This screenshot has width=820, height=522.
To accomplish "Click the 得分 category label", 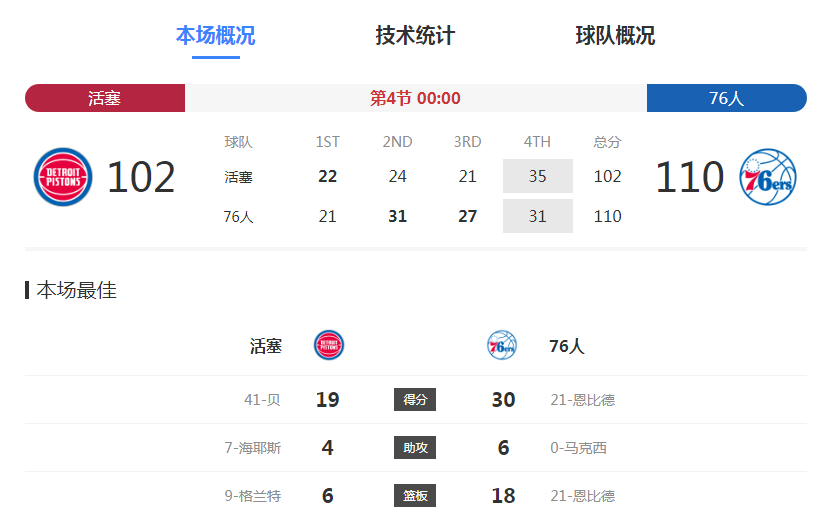I will (x=415, y=400).
